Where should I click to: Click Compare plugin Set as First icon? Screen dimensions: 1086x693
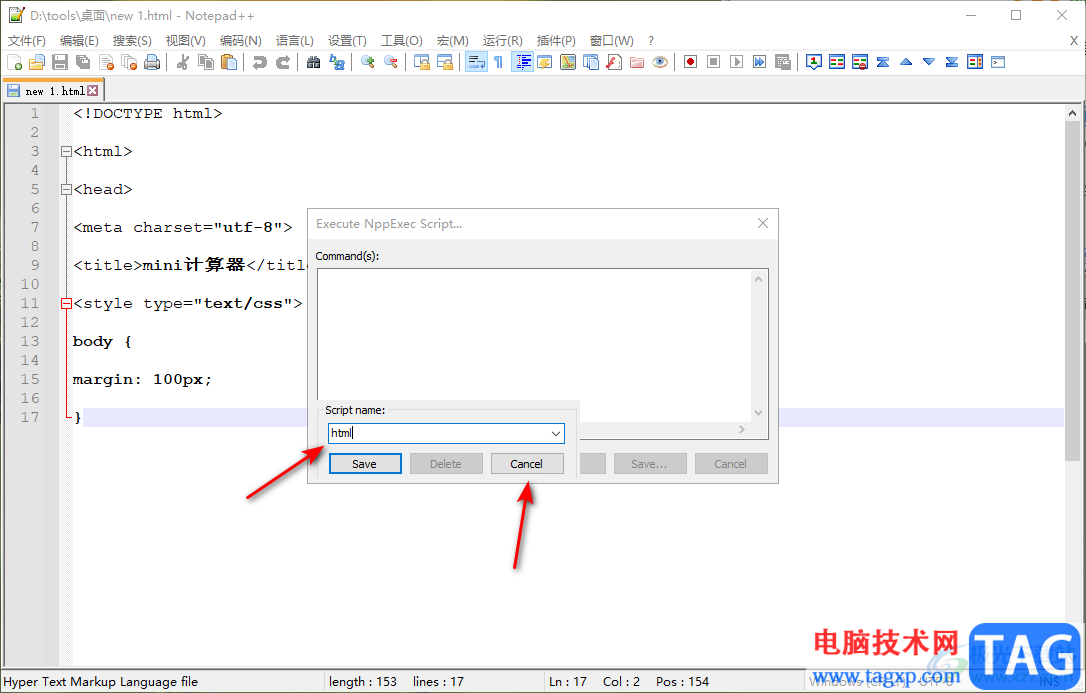[814, 62]
